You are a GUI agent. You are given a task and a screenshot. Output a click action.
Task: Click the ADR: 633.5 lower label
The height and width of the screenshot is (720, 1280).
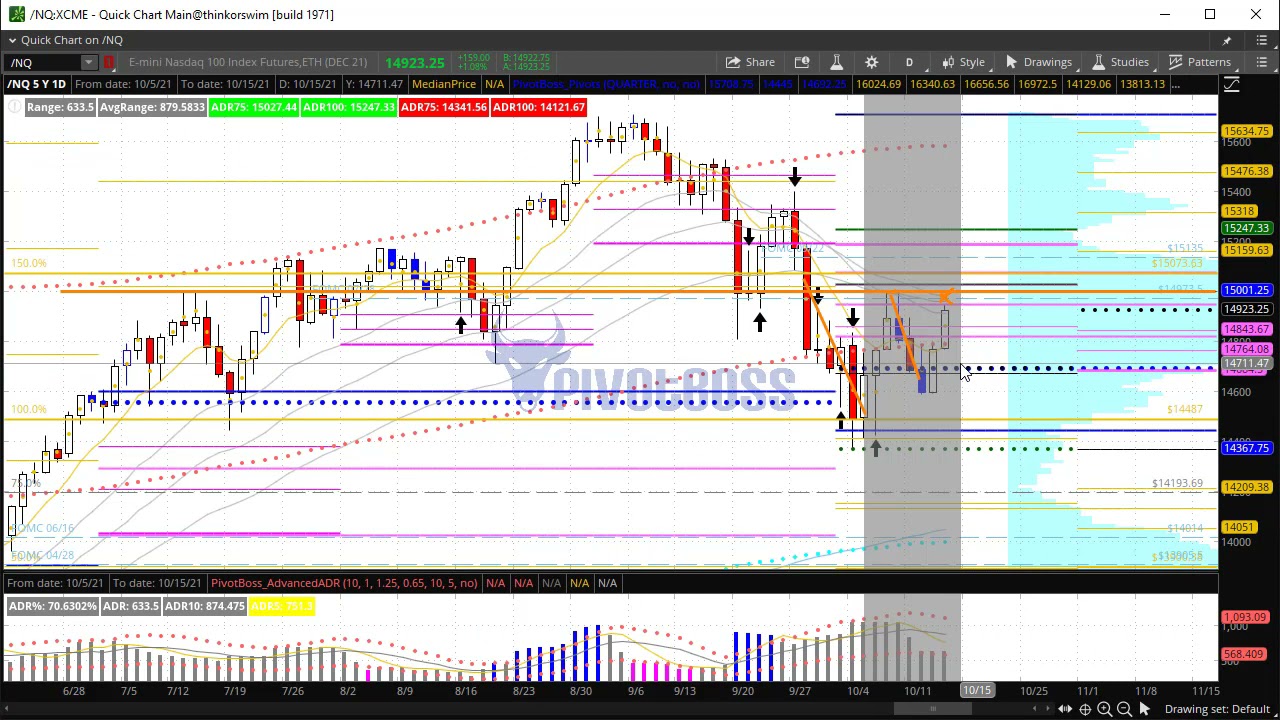[x=131, y=606]
